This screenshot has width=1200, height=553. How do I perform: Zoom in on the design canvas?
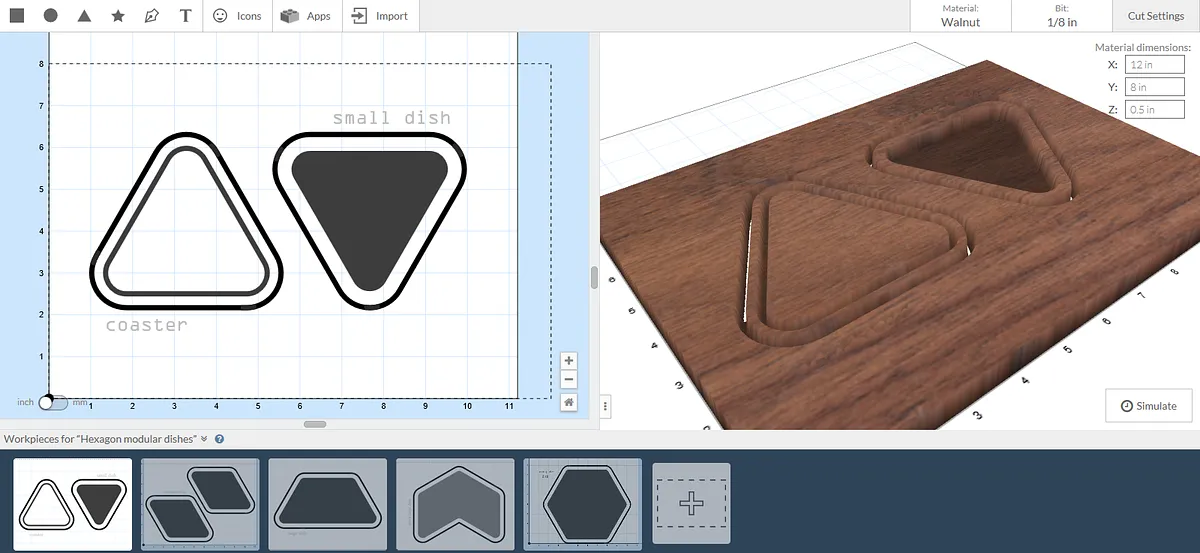click(x=568, y=361)
